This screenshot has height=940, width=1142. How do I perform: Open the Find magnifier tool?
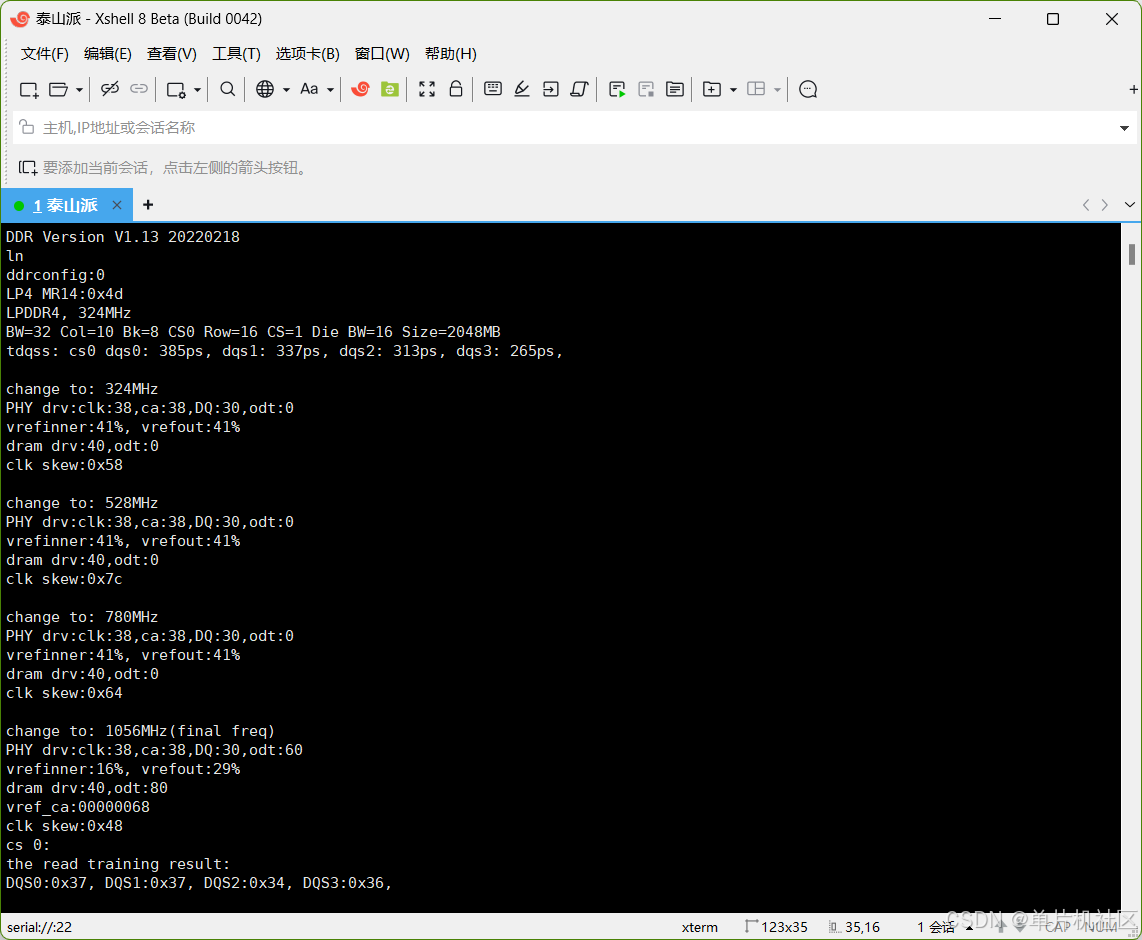(228, 89)
